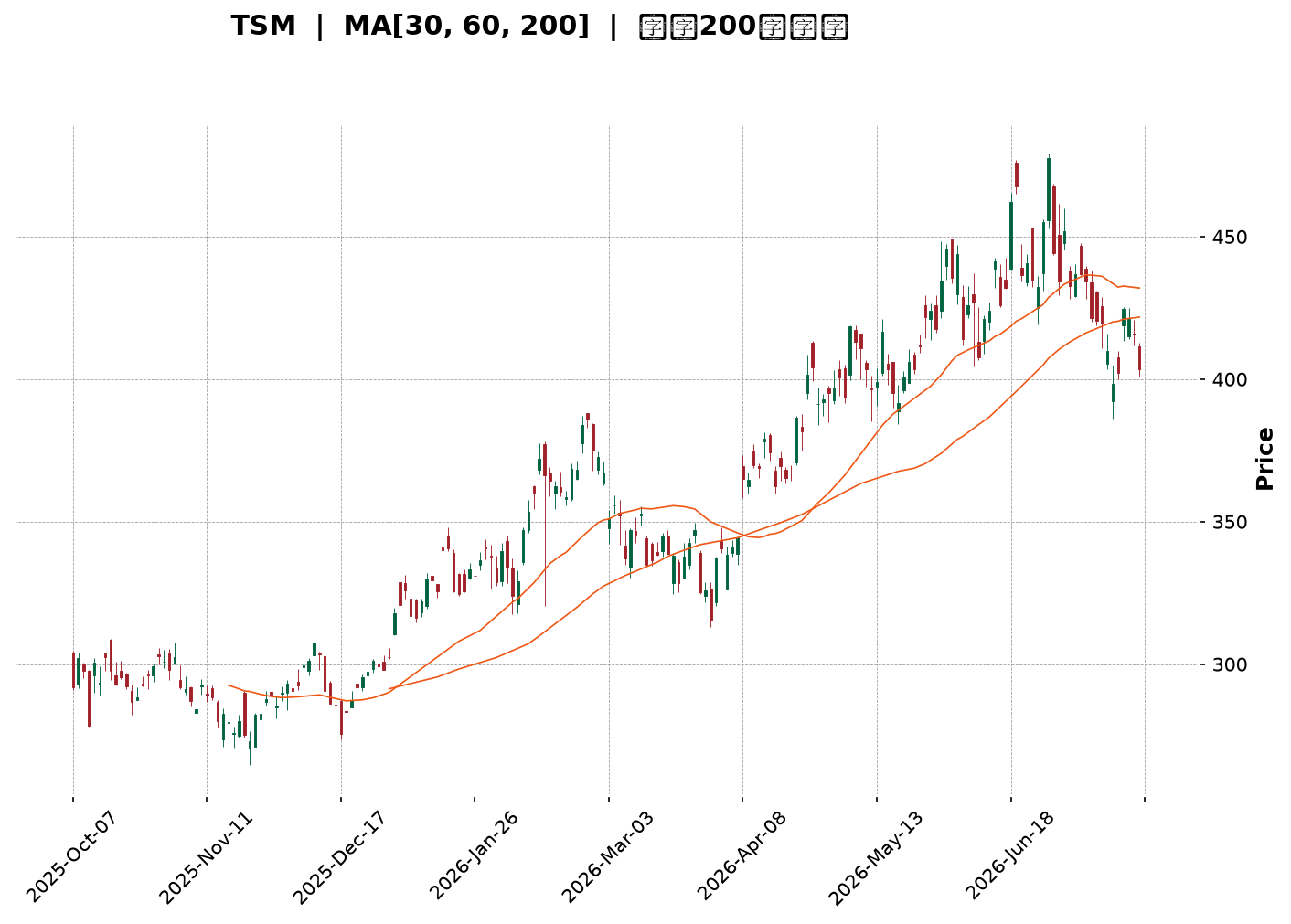Click the 350 price axis label

click(x=1232, y=523)
